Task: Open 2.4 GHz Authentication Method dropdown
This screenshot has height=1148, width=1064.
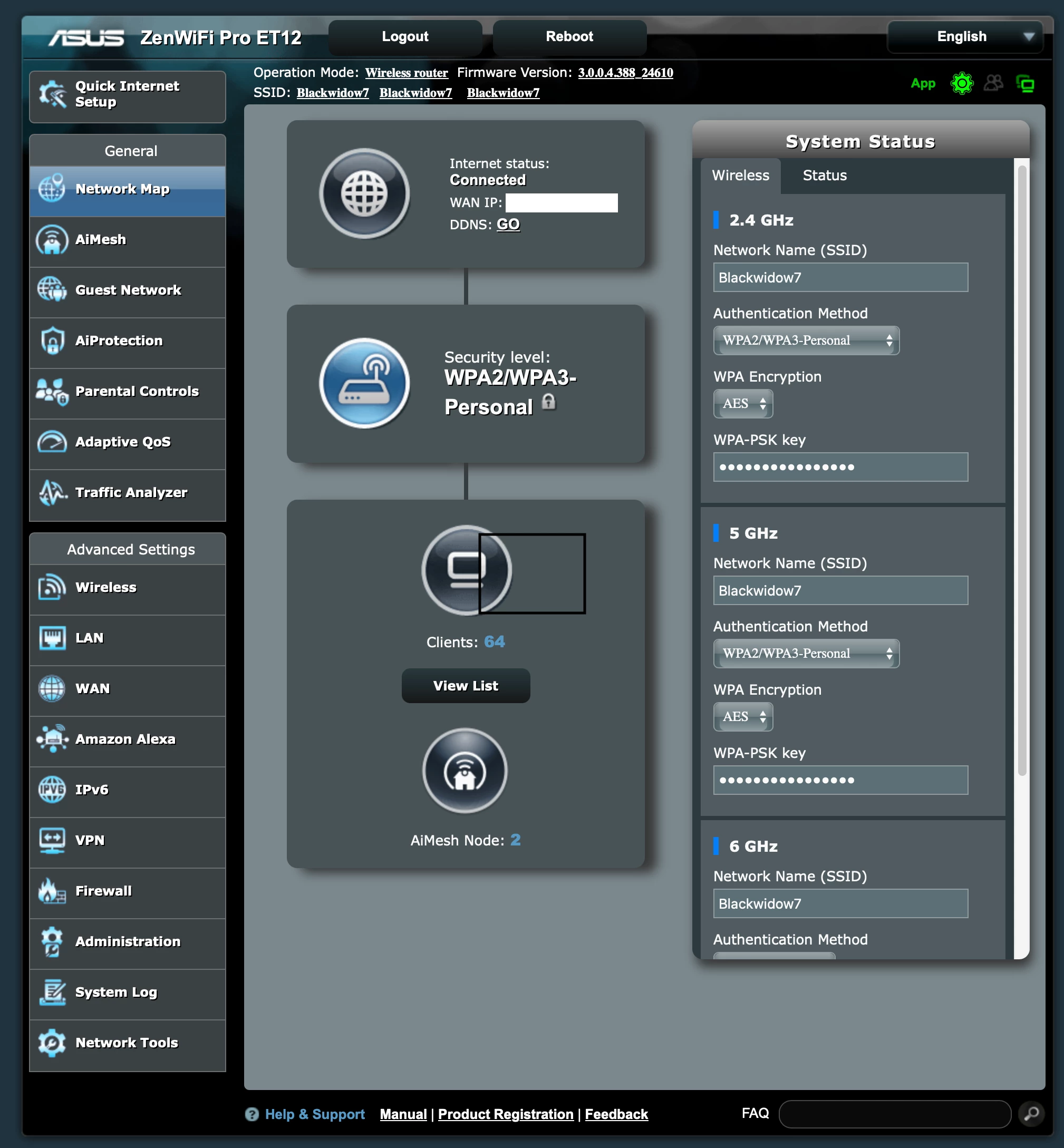Action: (x=806, y=340)
